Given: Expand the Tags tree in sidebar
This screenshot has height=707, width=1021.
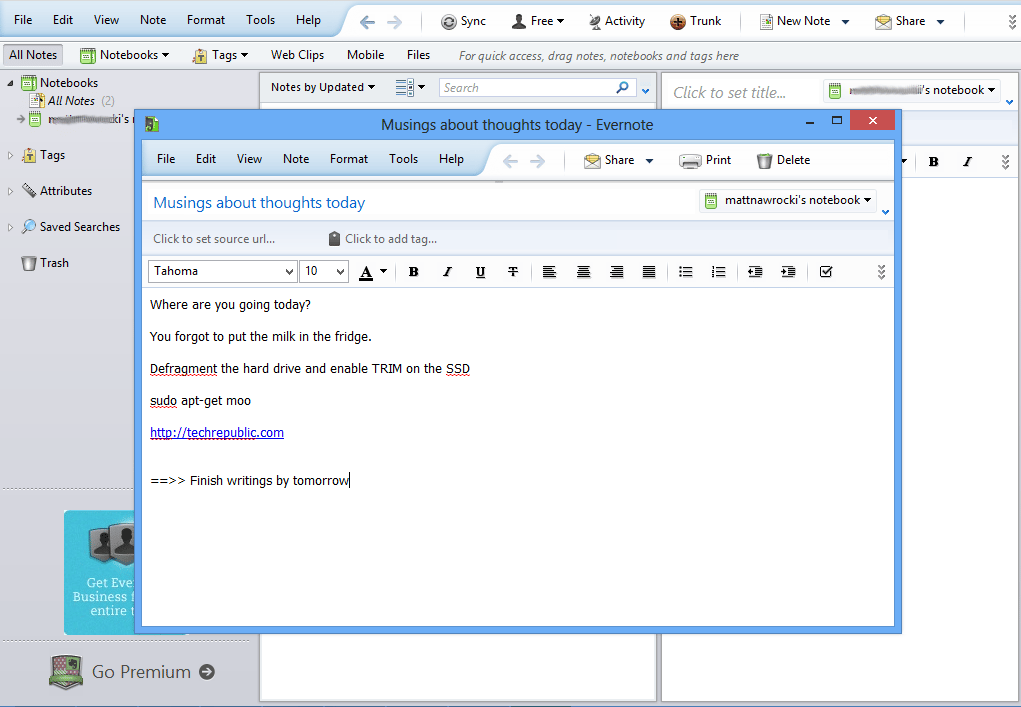Looking at the screenshot, I should tap(10, 156).
